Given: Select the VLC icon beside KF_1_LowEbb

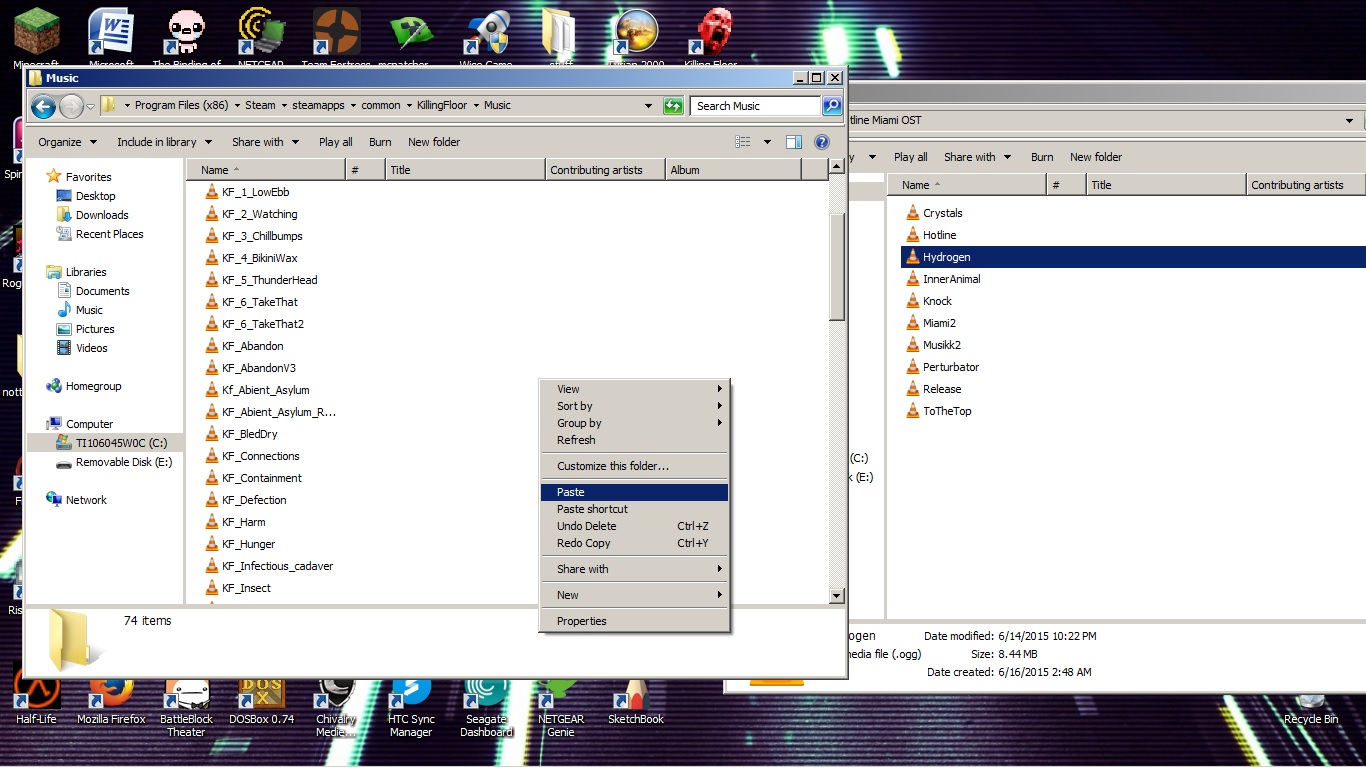Looking at the screenshot, I should (211, 192).
